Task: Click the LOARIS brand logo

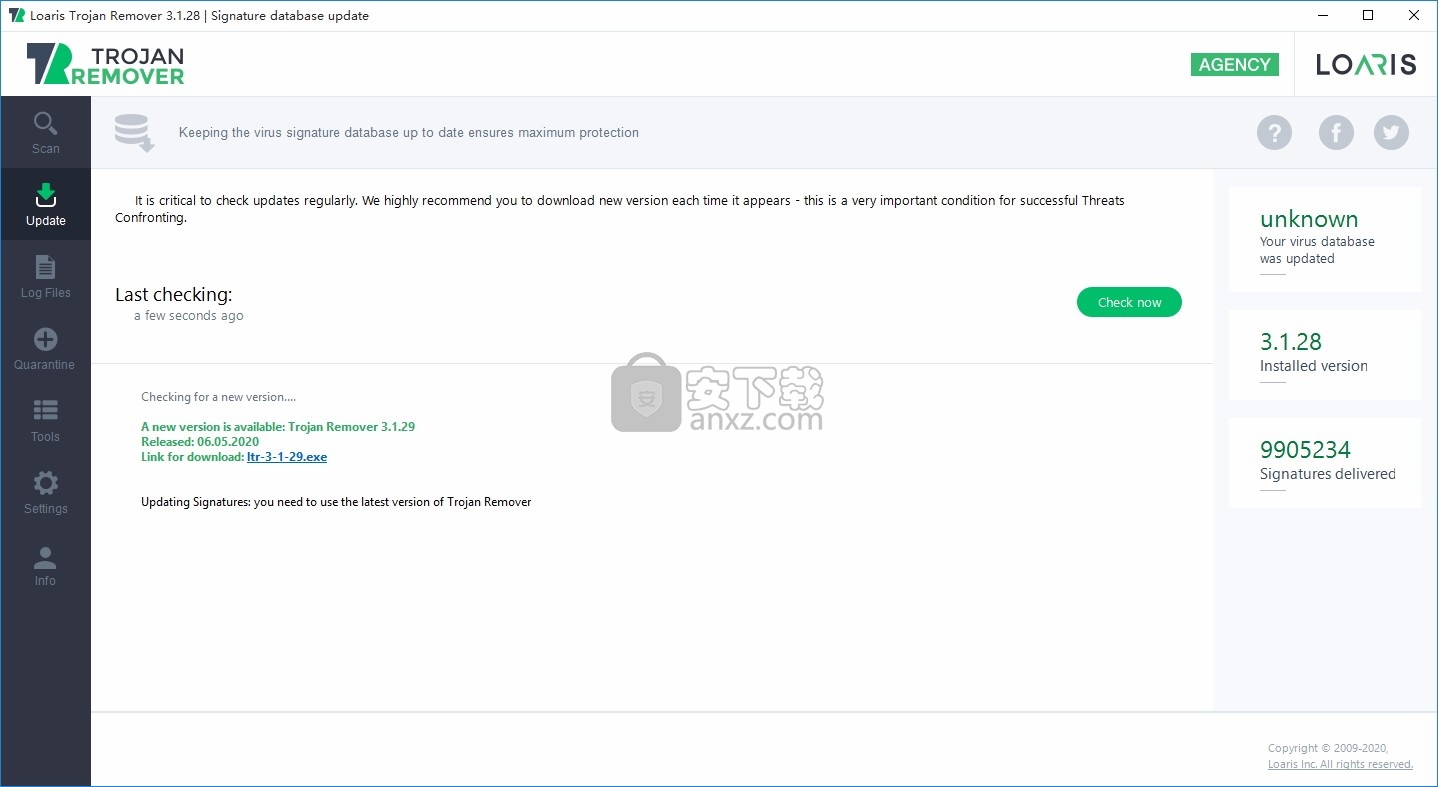Action: coord(1366,64)
